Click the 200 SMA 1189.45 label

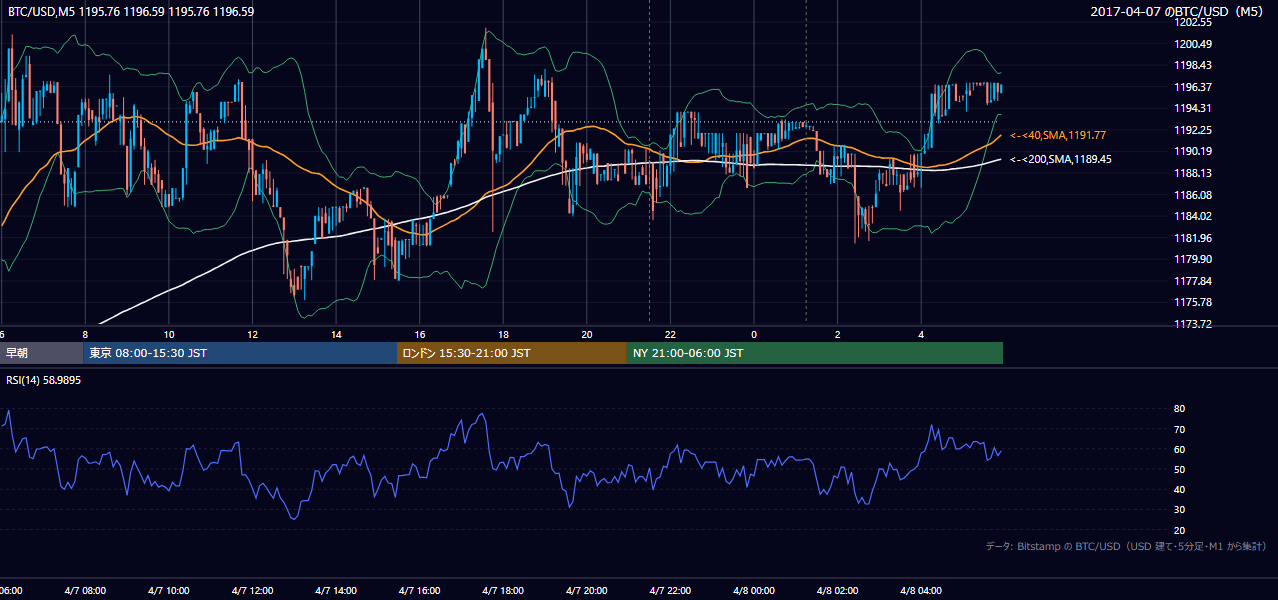tap(1061, 159)
